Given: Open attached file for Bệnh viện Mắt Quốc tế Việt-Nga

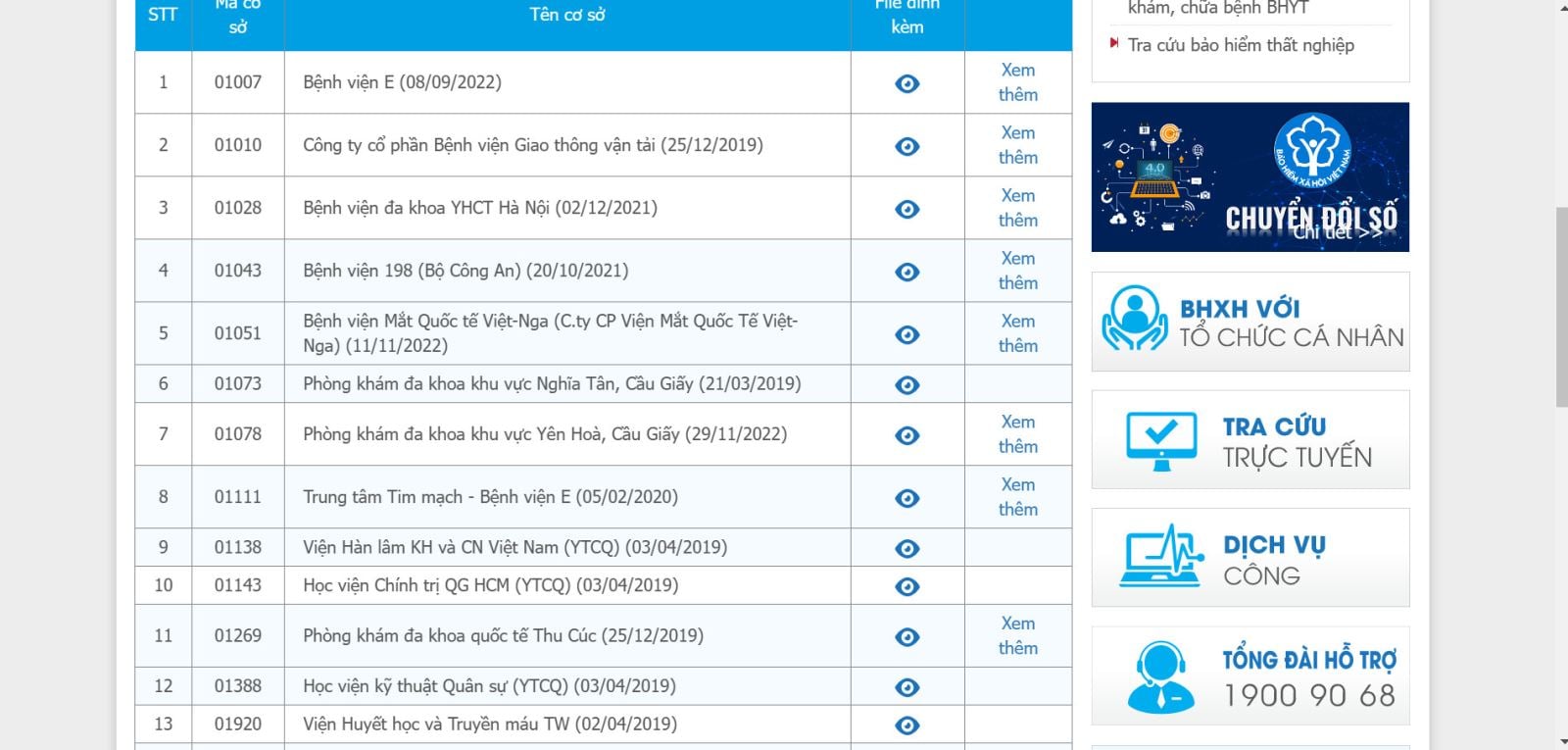Looking at the screenshot, I should pos(907,334).
